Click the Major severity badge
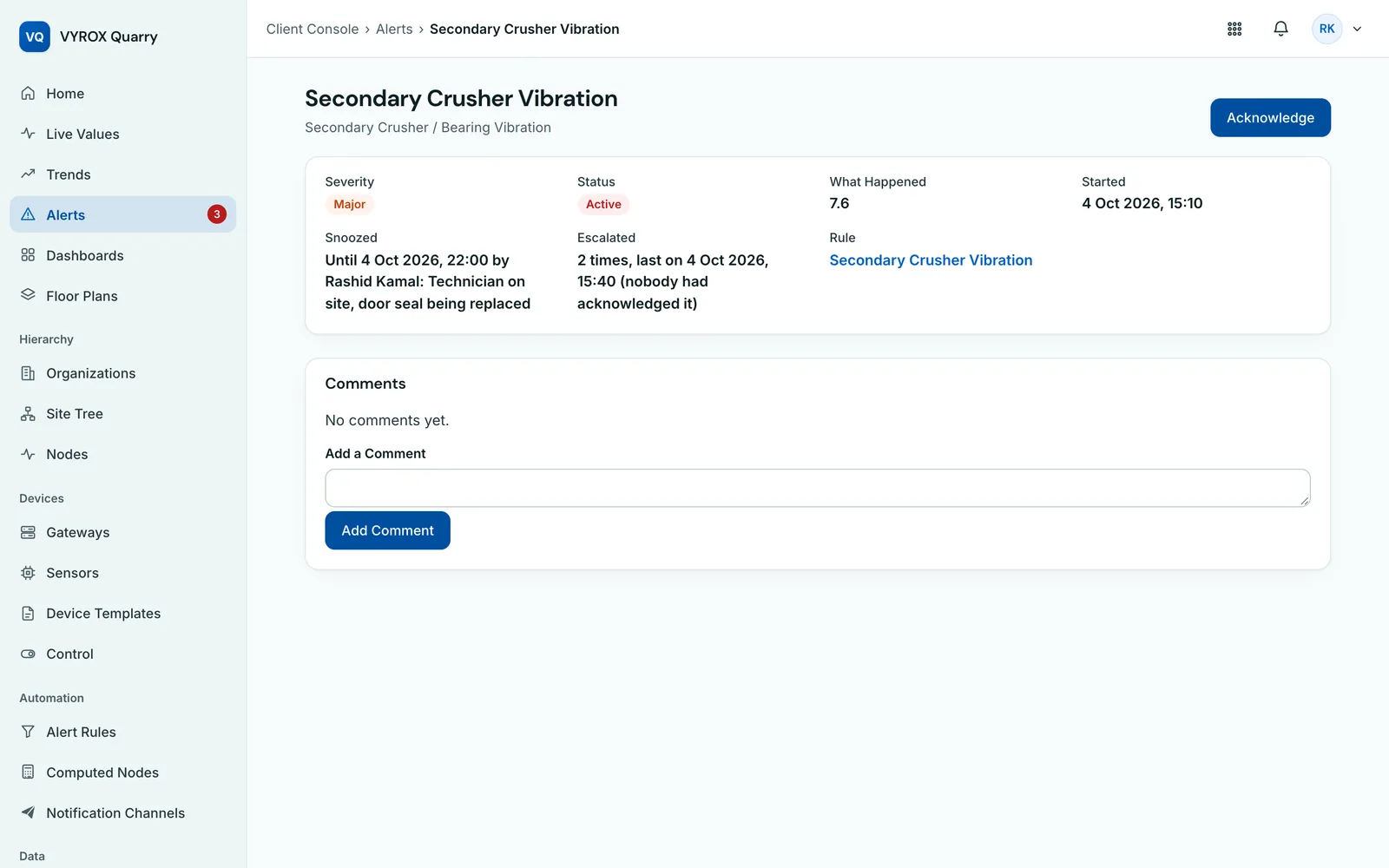1389x868 pixels. pyautogui.click(x=349, y=205)
